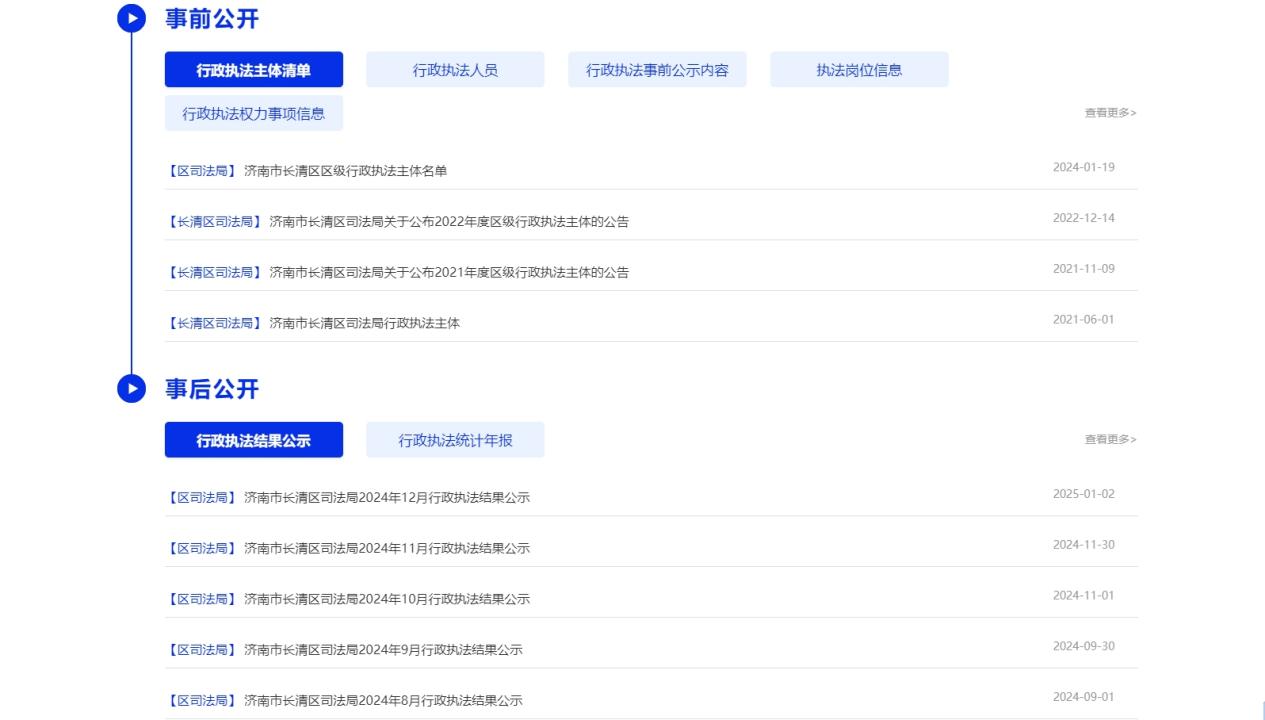Click the play icon beside 事后公开
Viewport: 1265px width, 720px height.
click(131, 389)
